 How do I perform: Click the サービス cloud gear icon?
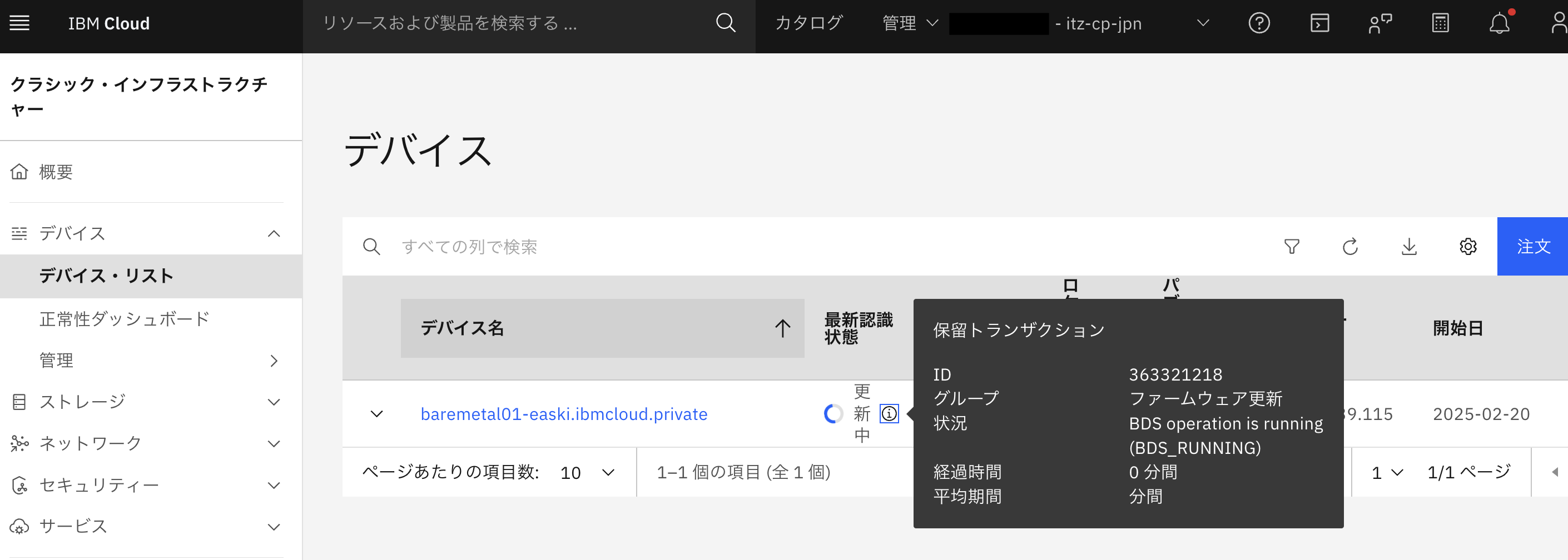pyautogui.click(x=19, y=527)
